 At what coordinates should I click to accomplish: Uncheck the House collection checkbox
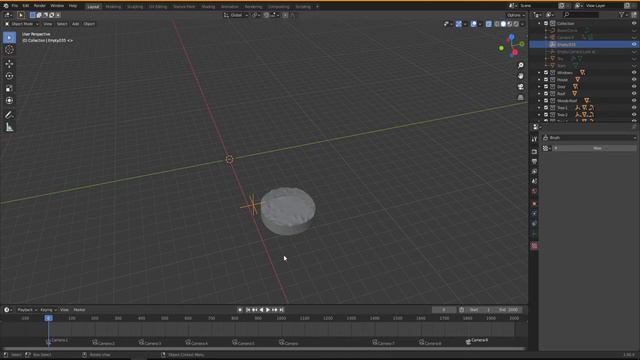click(x=546, y=80)
